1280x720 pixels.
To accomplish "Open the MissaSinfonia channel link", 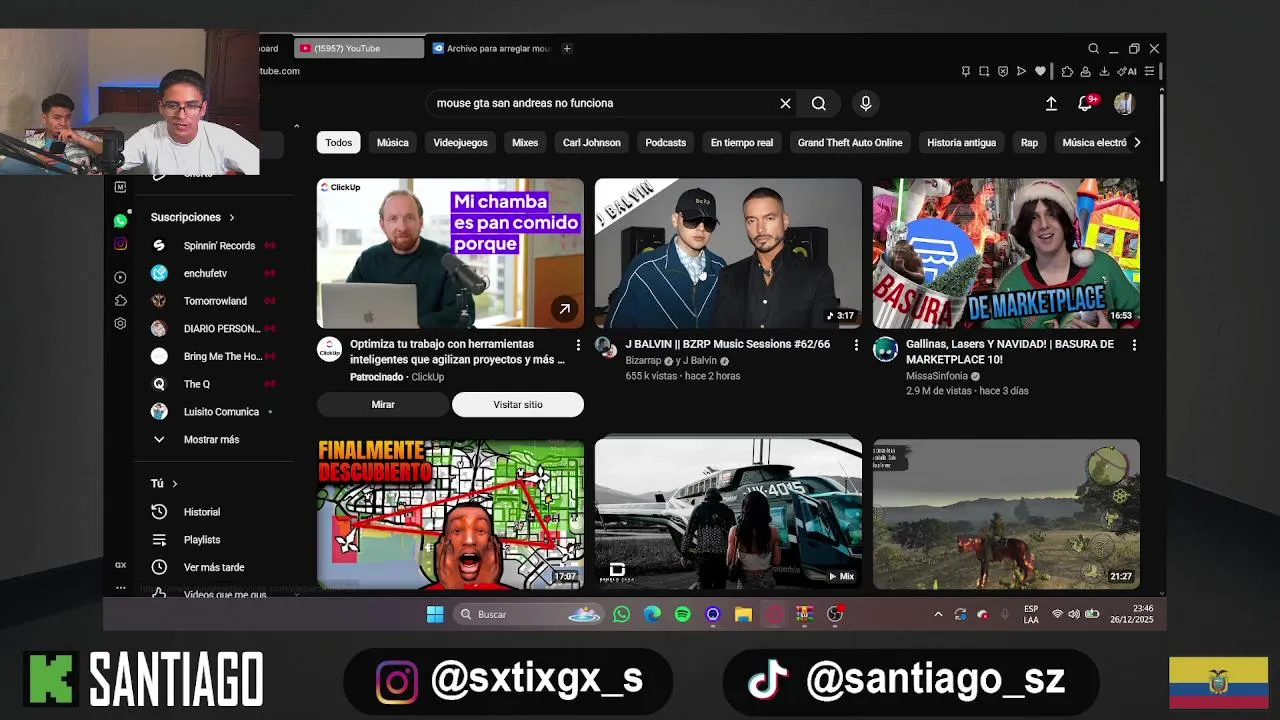I will coord(937,376).
